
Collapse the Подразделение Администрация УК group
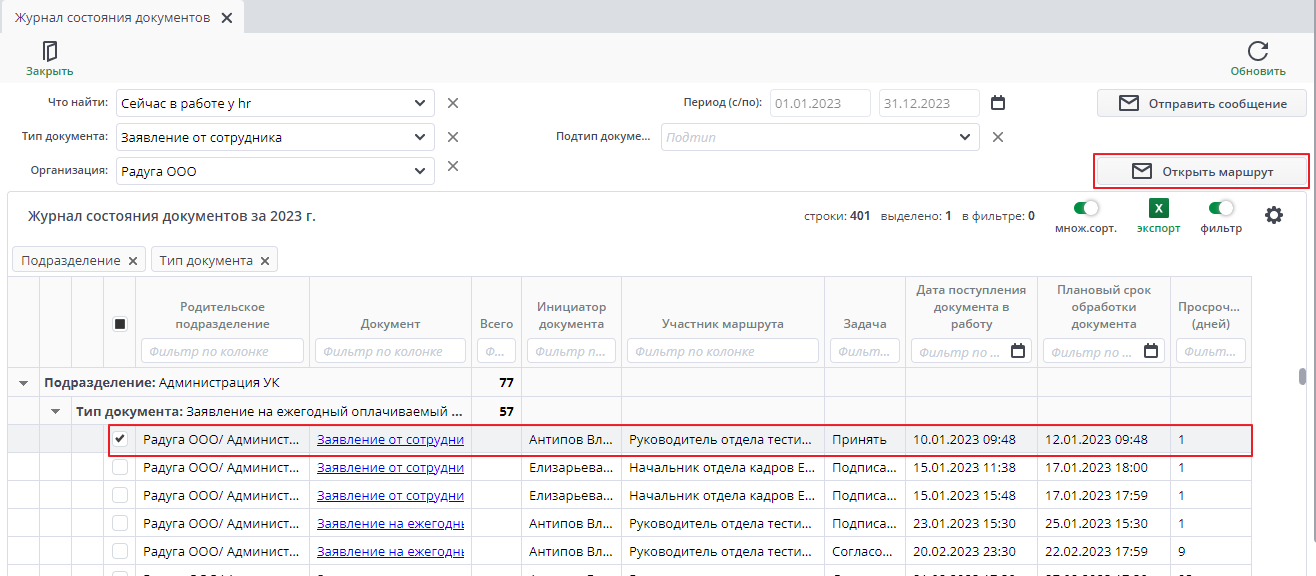tap(24, 383)
